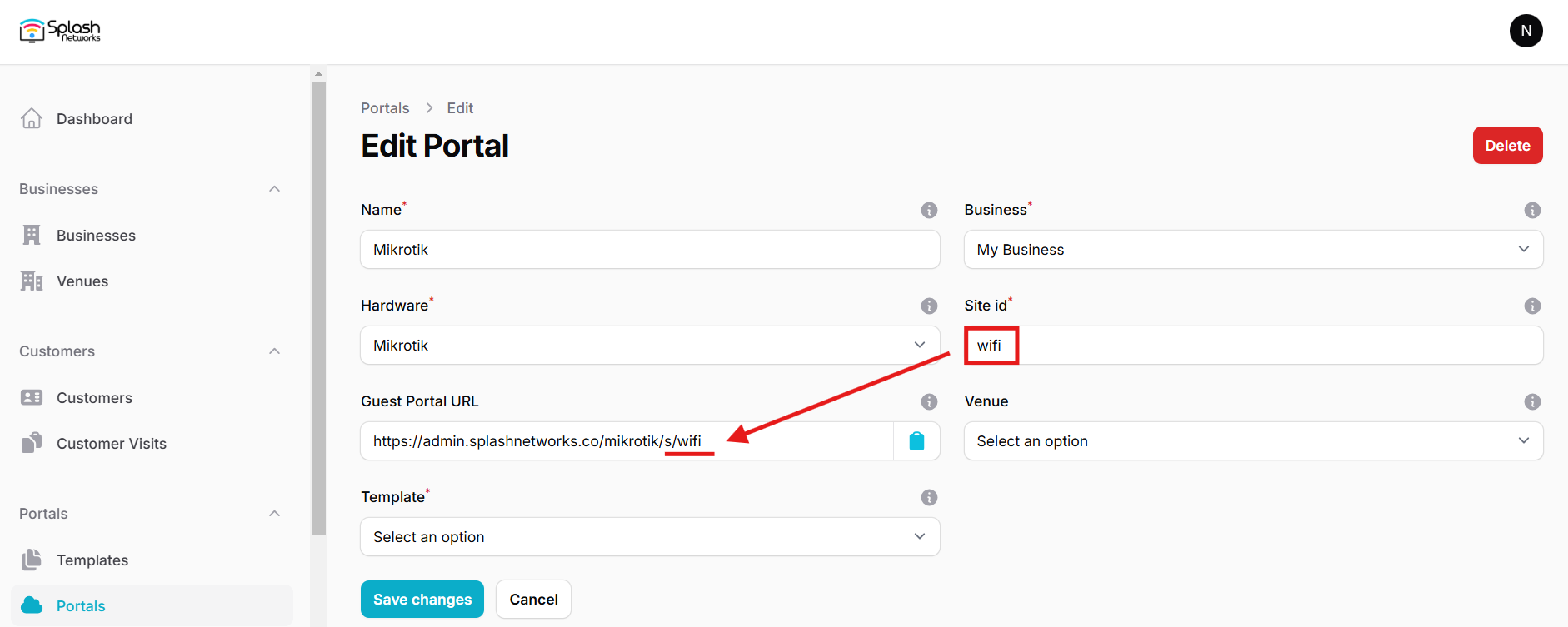Click the Site id input field
Image resolution: width=1568 pixels, height=627 pixels.
click(1253, 345)
